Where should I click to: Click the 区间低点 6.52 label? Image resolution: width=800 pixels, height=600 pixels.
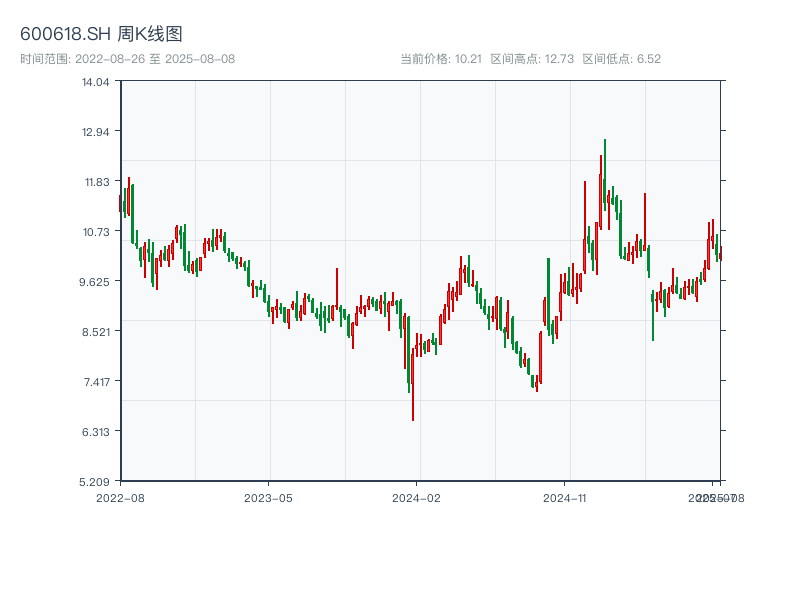pos(621,59)
